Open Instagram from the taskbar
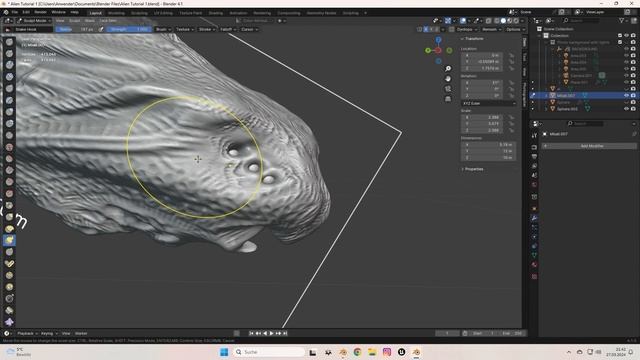Screen dimensions: 640x360 387,352
